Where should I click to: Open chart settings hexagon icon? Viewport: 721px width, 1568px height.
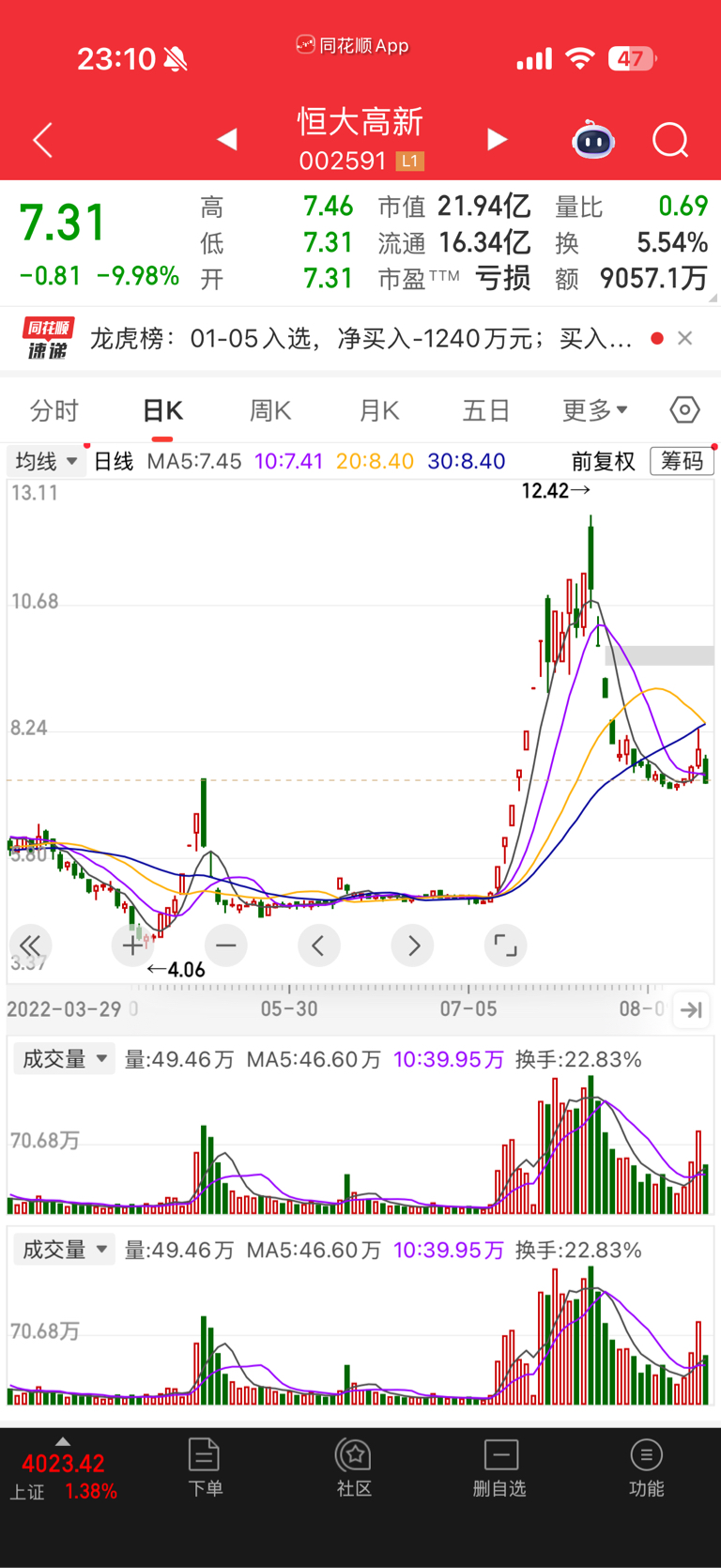(x=684, y=410)
